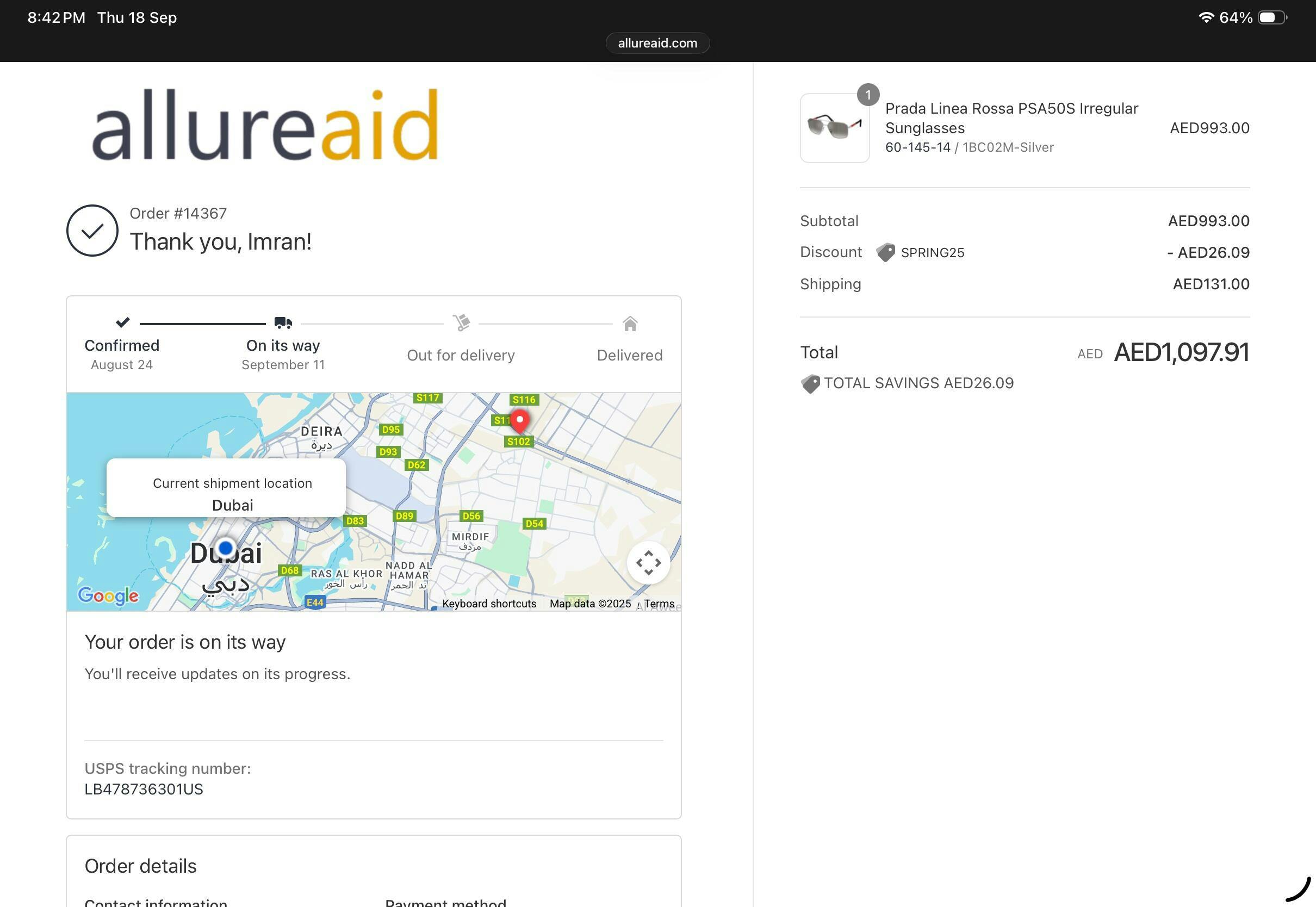Open map Keyboard shortcuts
Image resolution: width=1316 pixels, height=907 pixels.
[489, 604]
